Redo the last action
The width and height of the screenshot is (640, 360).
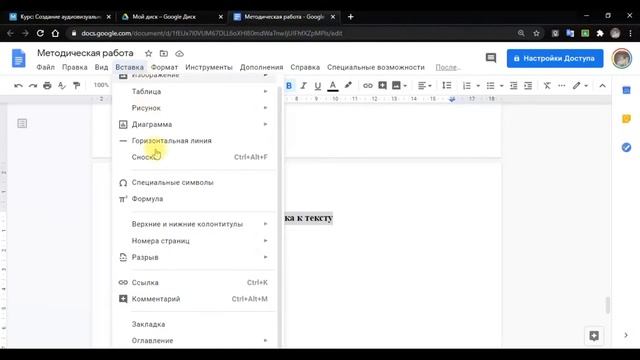pos(33,86)
